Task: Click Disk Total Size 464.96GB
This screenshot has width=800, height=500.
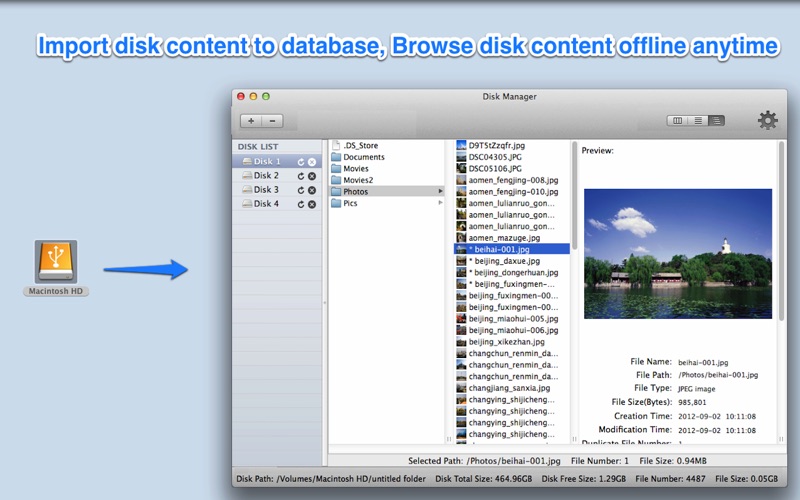Action: pos(483,479)
